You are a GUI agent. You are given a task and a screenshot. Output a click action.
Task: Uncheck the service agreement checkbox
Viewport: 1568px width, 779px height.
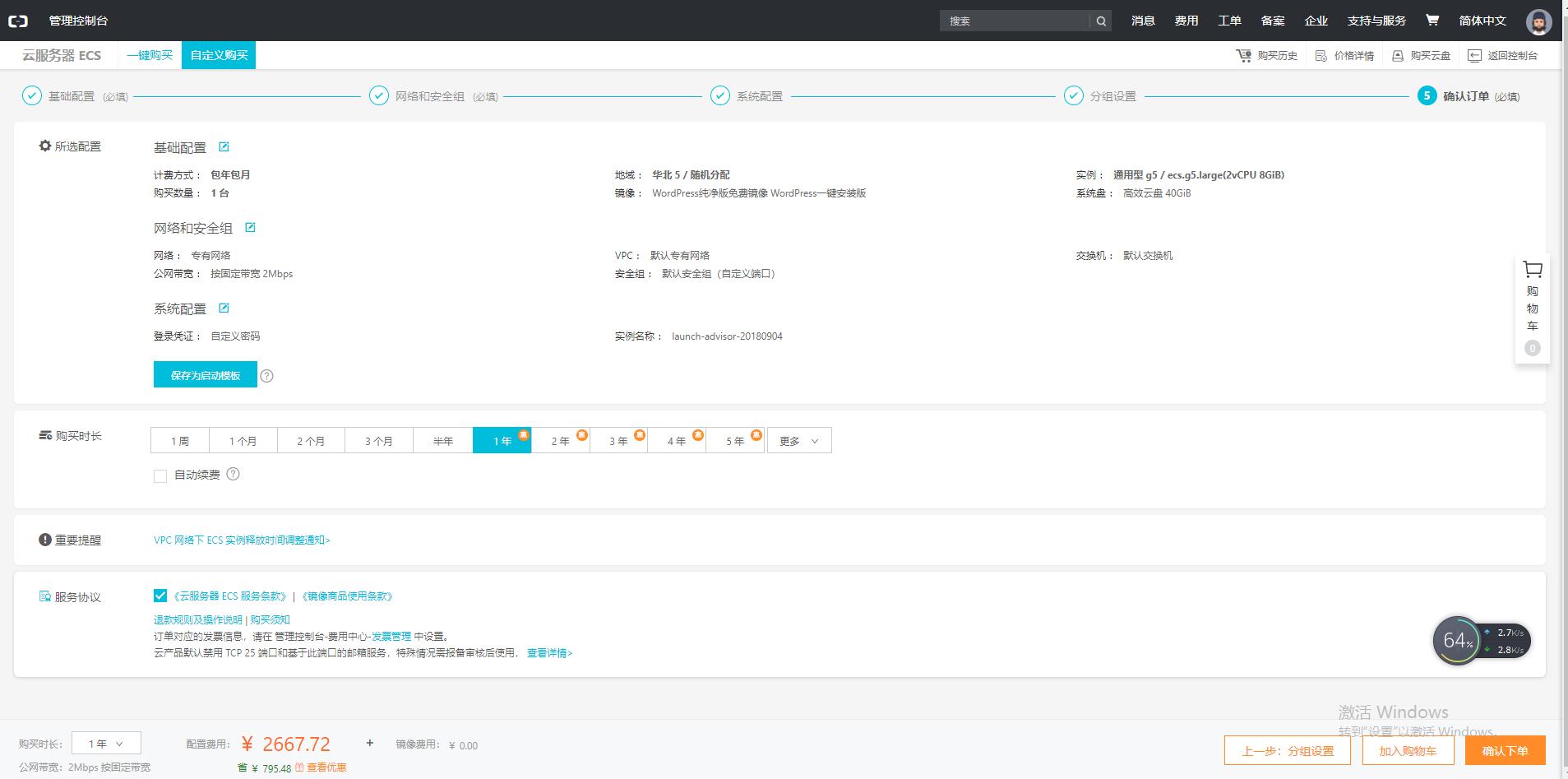(x=160, y=596)
